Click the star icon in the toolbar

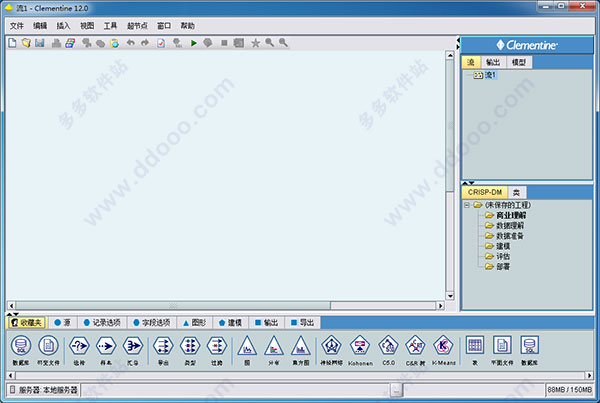coord(255,43)
